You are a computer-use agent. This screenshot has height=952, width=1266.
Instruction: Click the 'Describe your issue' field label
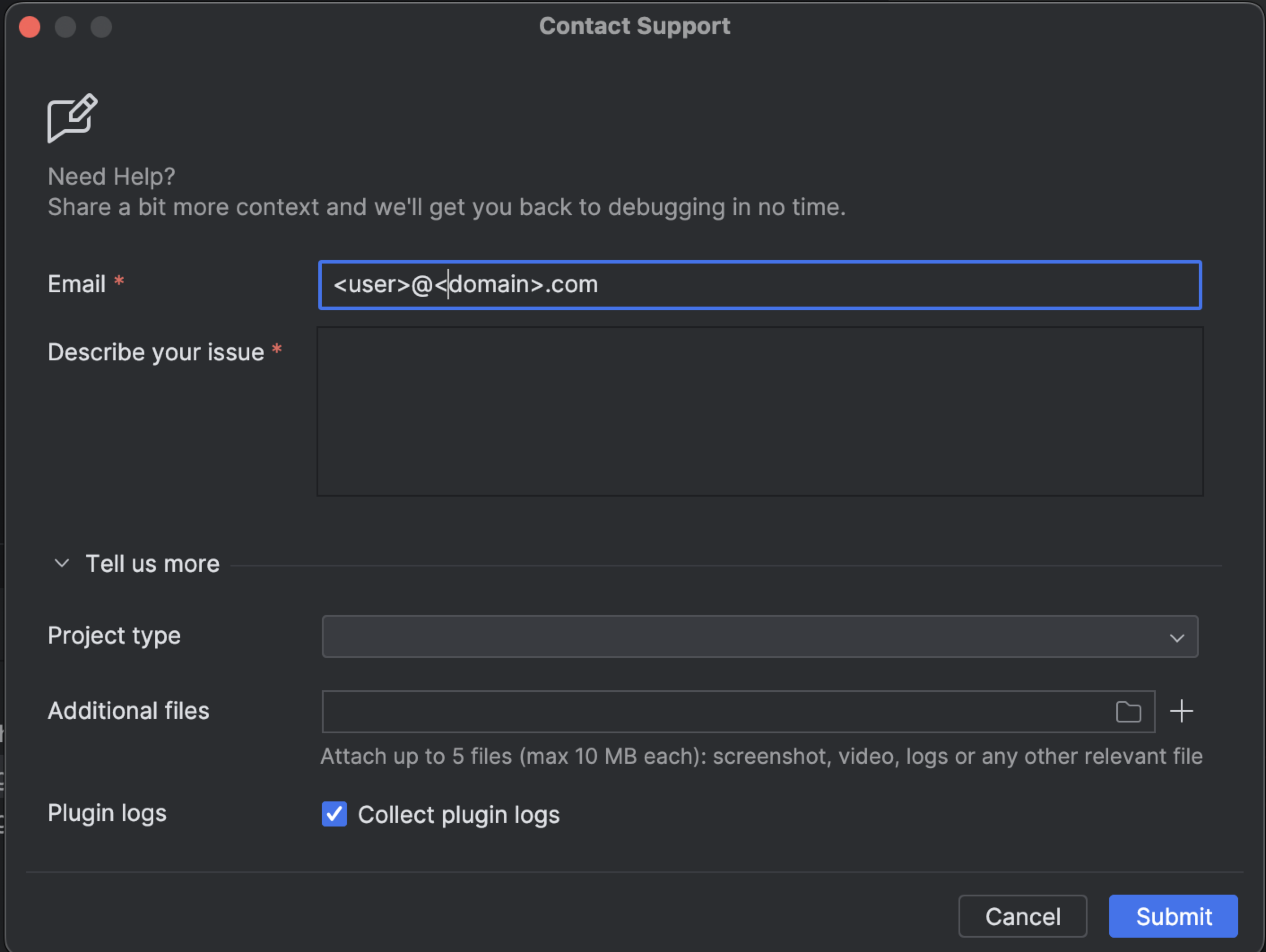pos(156,352)
